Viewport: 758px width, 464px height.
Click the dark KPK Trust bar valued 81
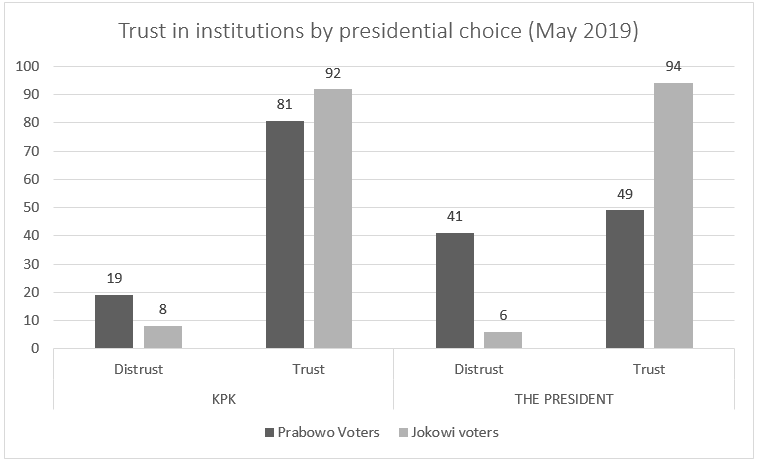coord(285,235)
